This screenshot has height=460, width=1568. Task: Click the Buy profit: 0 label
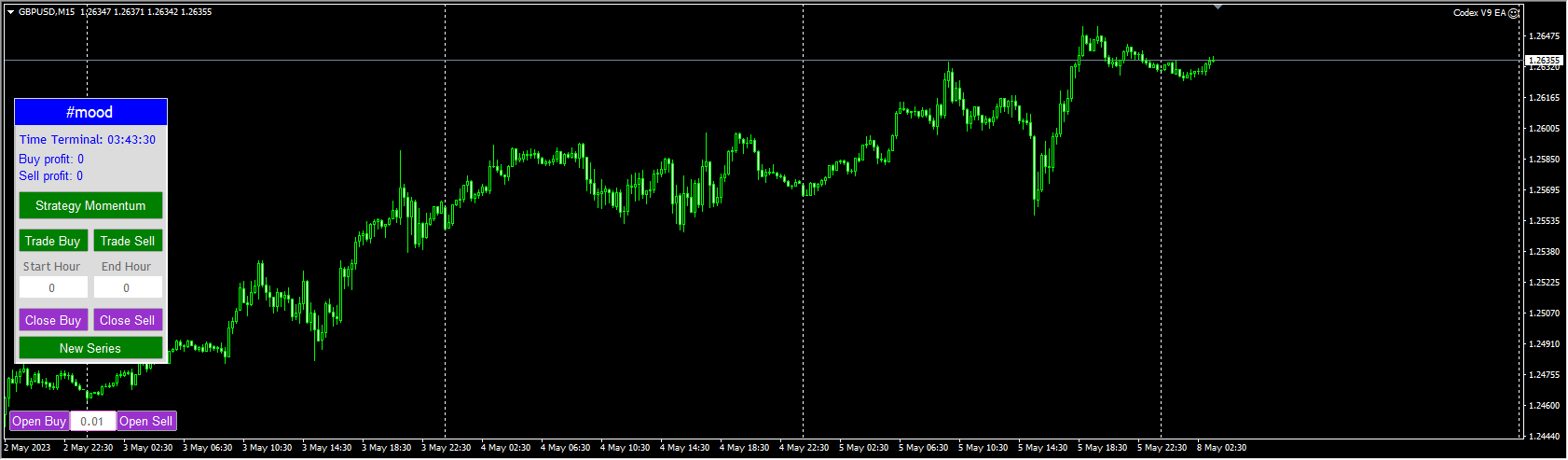tap(51, 159)
